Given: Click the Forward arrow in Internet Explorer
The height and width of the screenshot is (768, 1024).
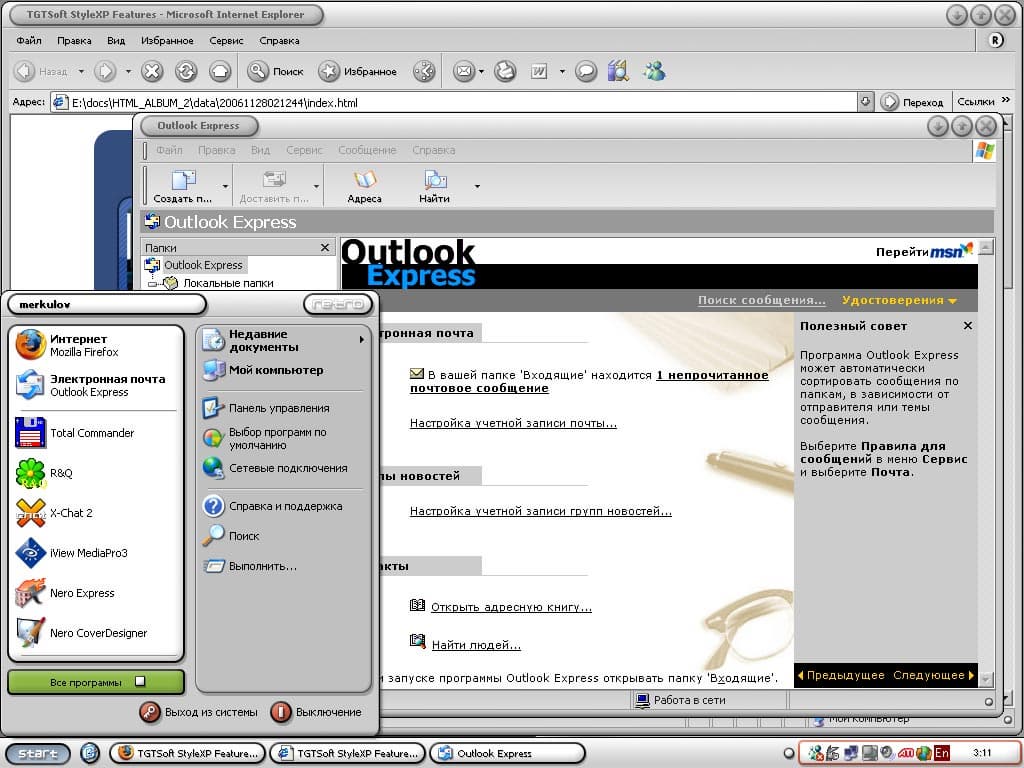Looking at the screenshot, I should pos(105,71).
